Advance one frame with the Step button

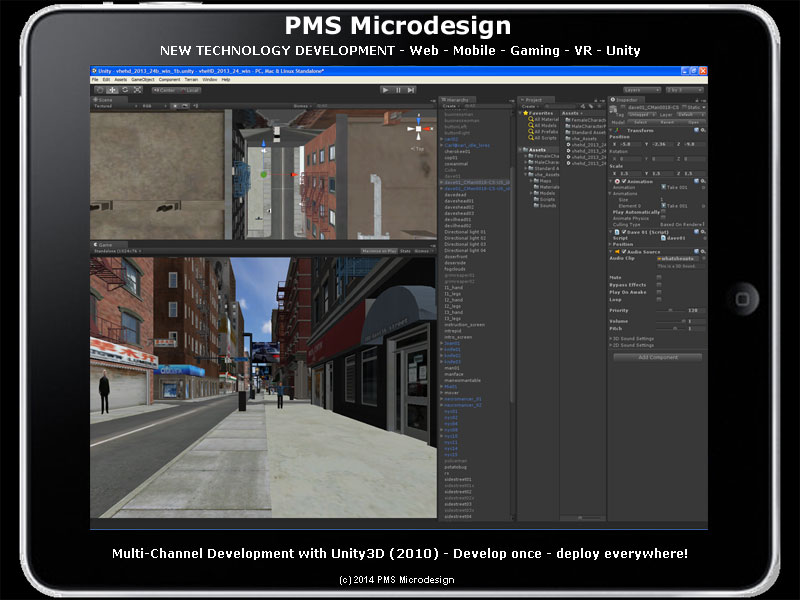pos(411,90)
